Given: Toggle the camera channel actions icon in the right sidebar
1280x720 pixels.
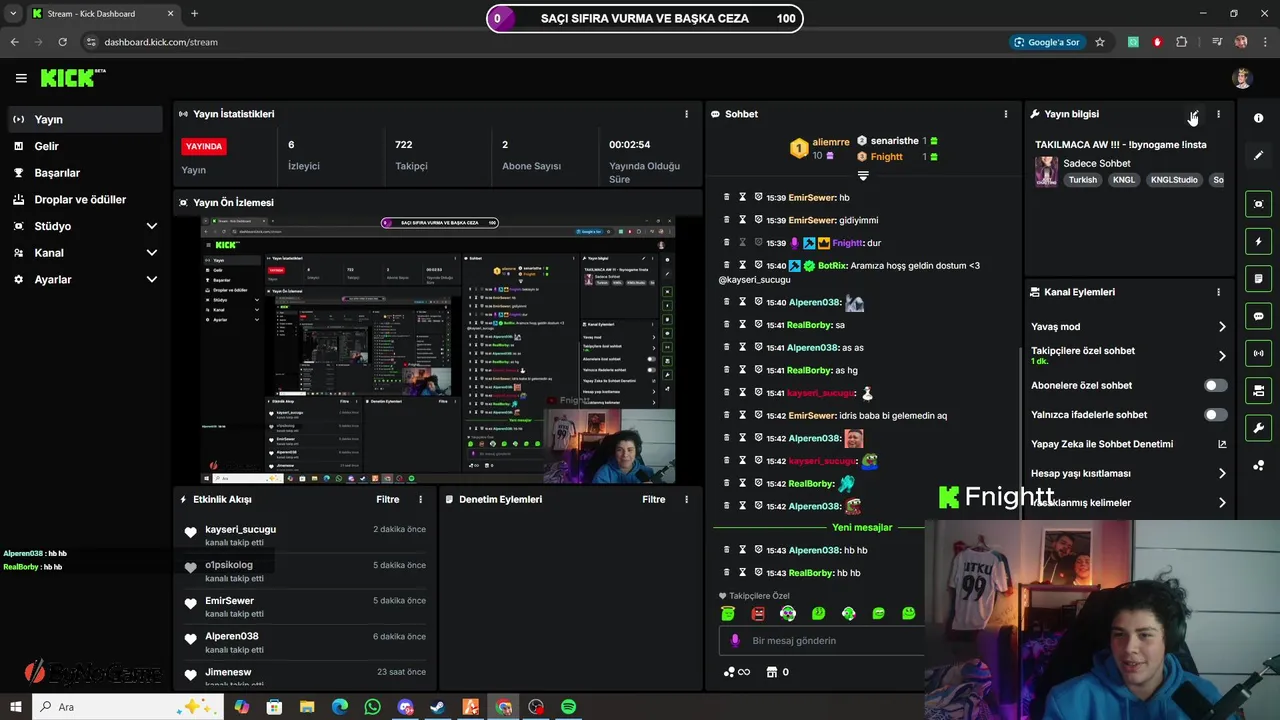Looking at the screenshot, I should [1258, 390].
